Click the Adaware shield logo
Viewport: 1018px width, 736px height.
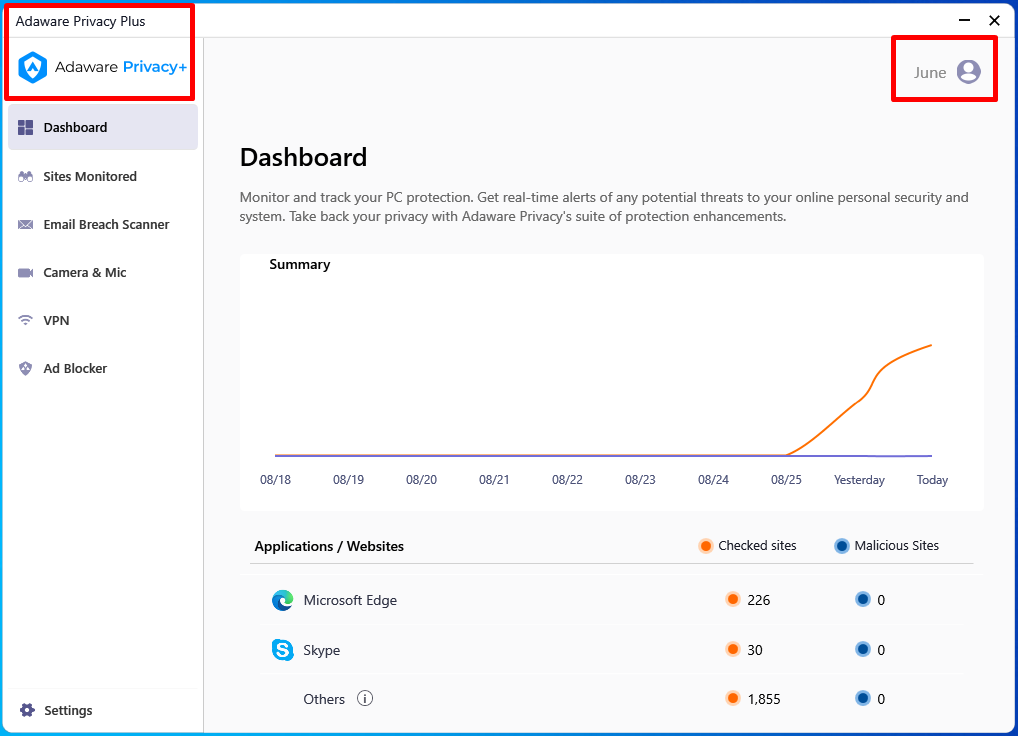pyautogui.click(x=32, y=67)
